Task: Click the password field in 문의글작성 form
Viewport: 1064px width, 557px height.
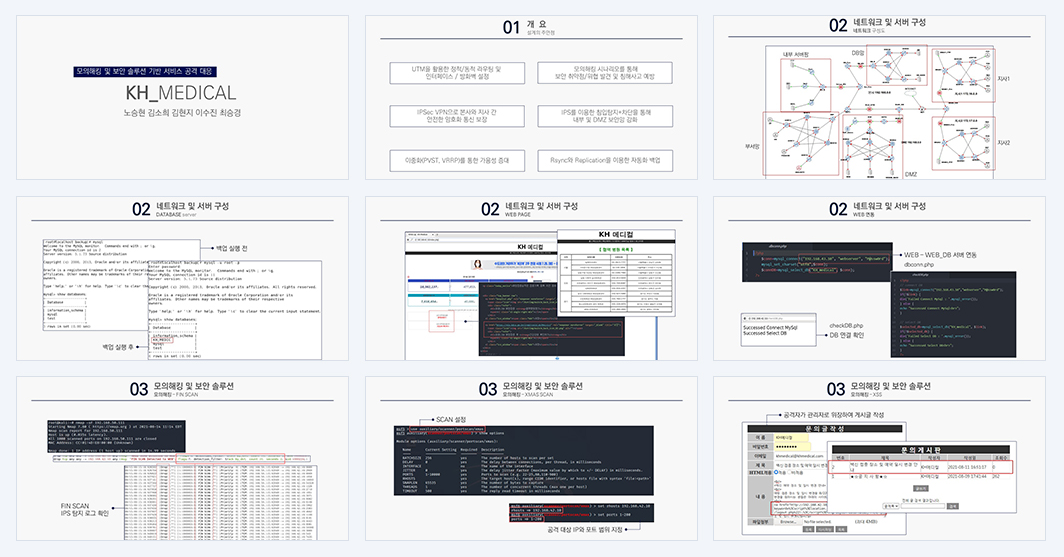Action: (x=792, y=447)
